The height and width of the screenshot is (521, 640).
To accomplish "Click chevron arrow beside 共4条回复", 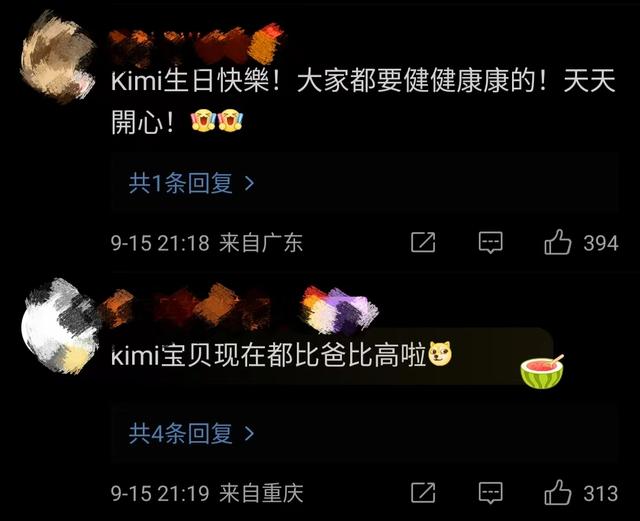I will pos(249,434).
